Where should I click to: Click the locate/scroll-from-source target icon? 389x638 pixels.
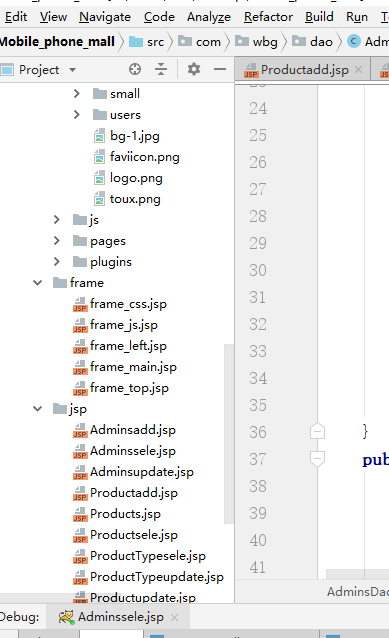[135, 70]
